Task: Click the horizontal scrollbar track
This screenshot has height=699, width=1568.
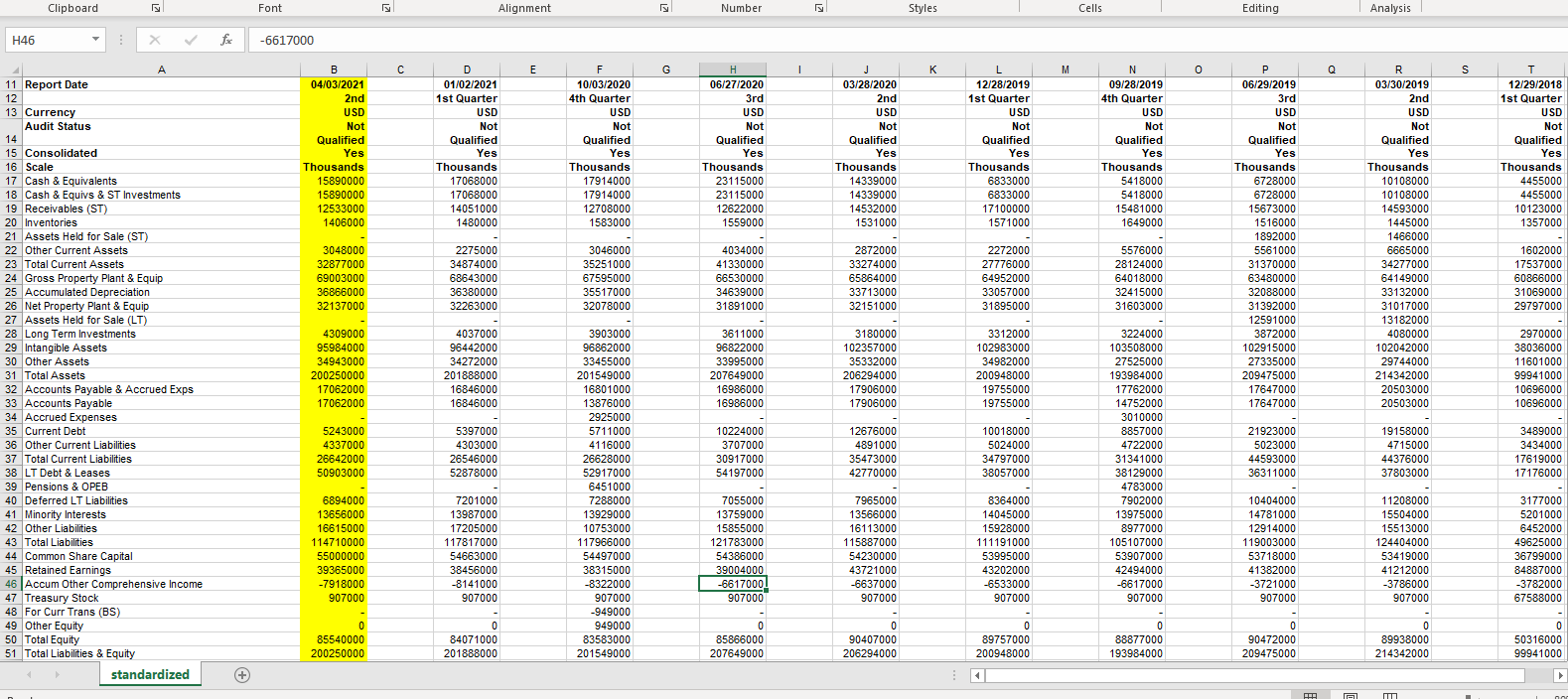Action: click(x=1255, y=675)
